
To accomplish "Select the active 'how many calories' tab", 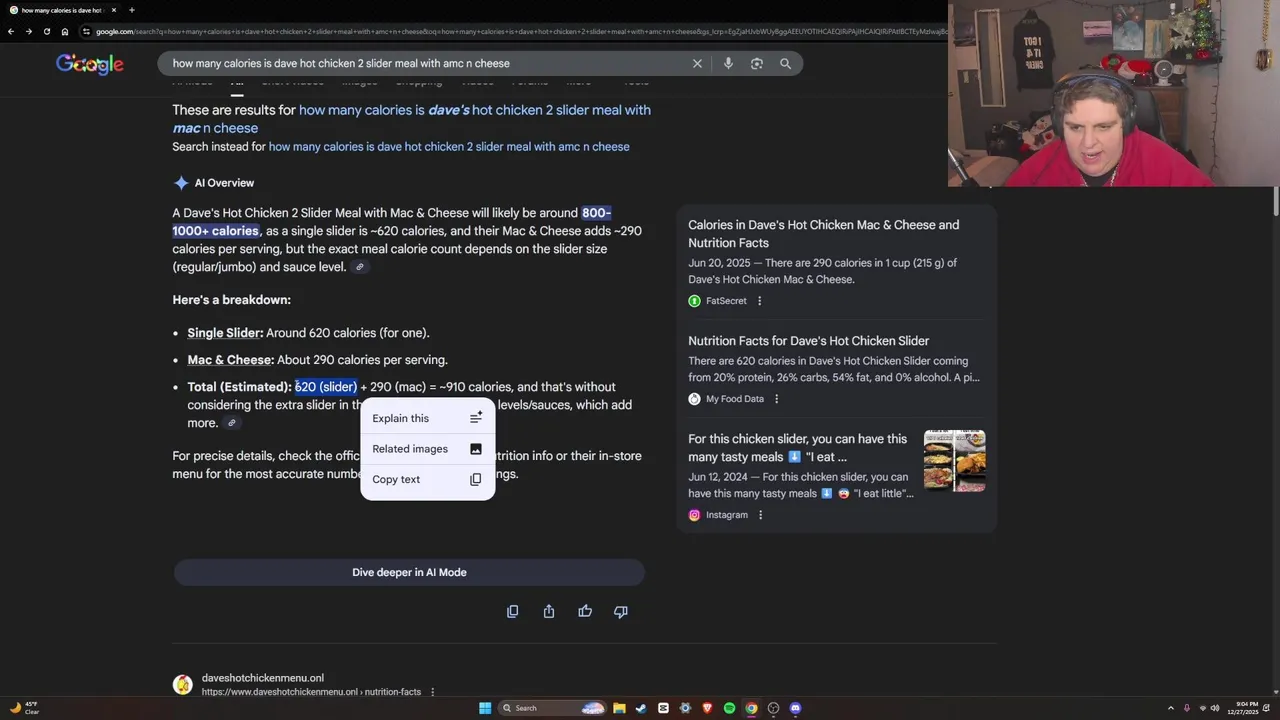I will (60, 10).
